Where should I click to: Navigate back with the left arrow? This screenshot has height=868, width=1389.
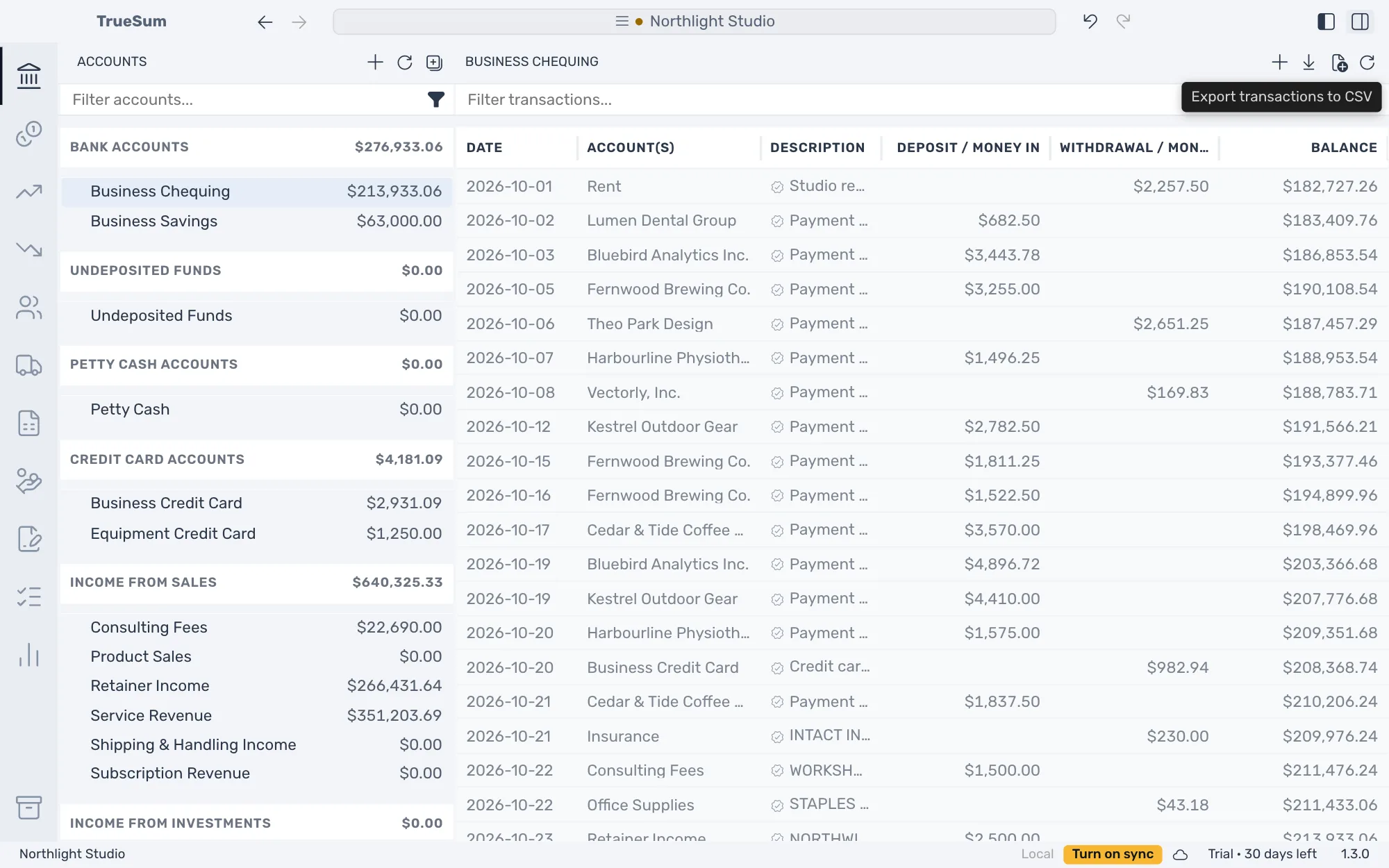click(265, 22)
